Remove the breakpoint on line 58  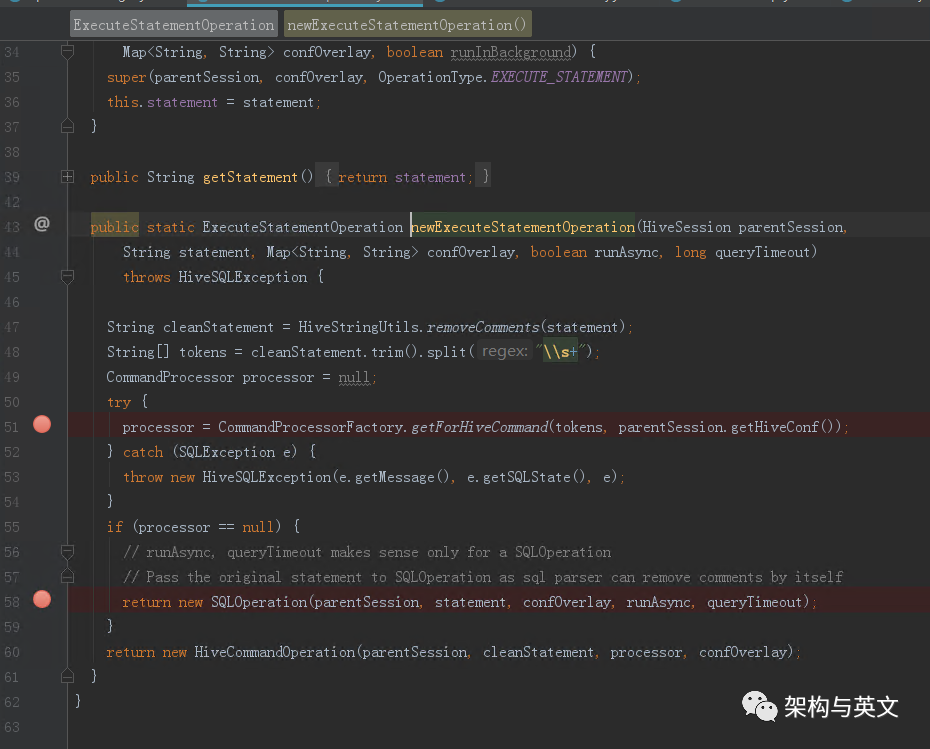coord(42,600)
